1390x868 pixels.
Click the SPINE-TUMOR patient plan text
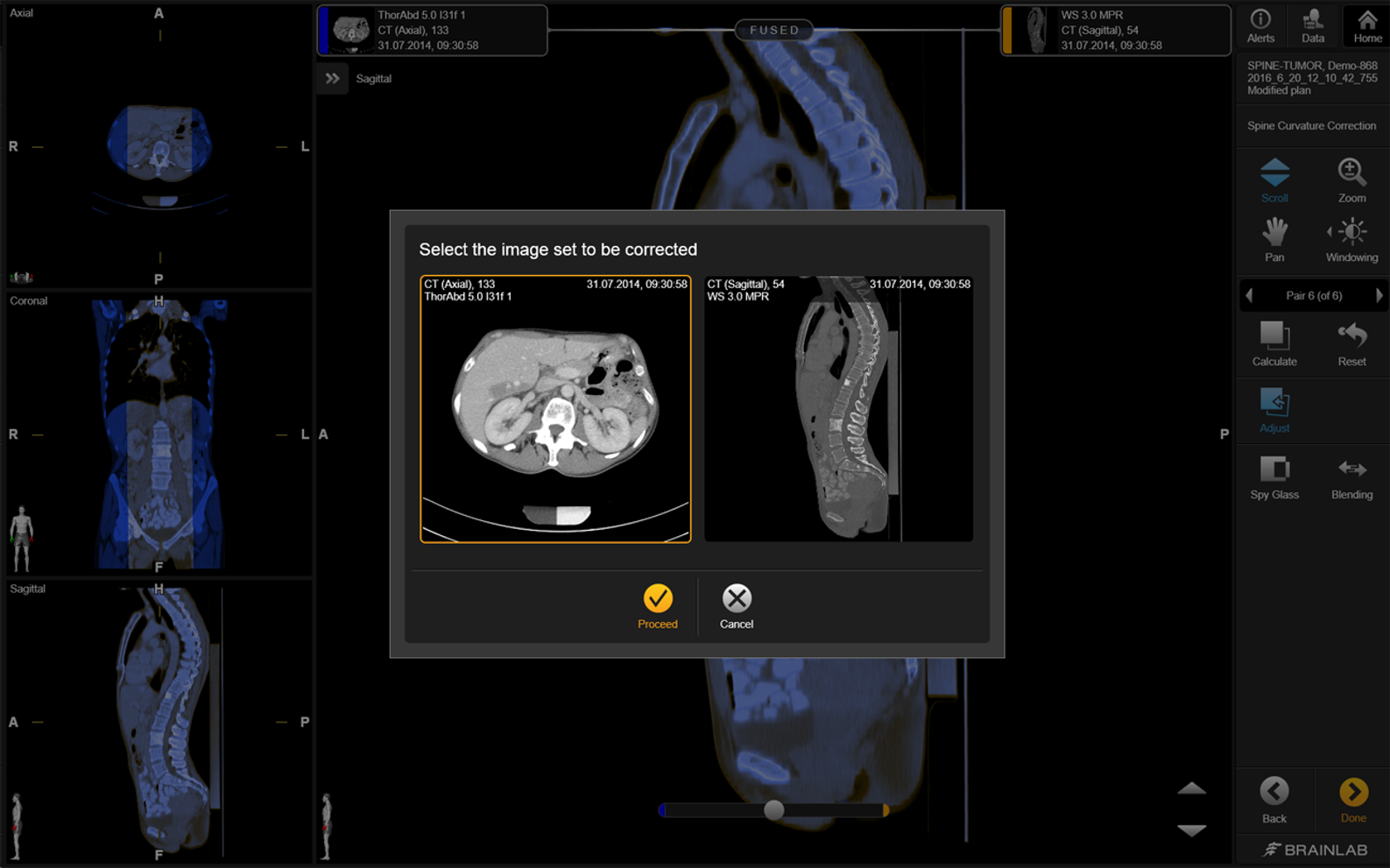pyautogui.click(x=1312, y=78)
